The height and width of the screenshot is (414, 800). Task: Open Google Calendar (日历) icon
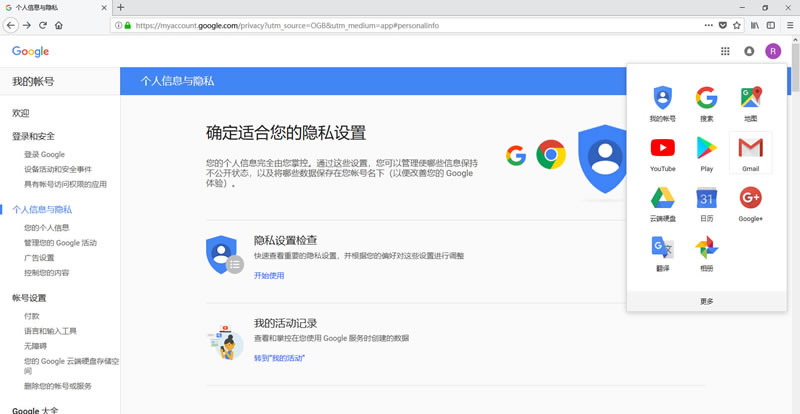tap(707, 204)
